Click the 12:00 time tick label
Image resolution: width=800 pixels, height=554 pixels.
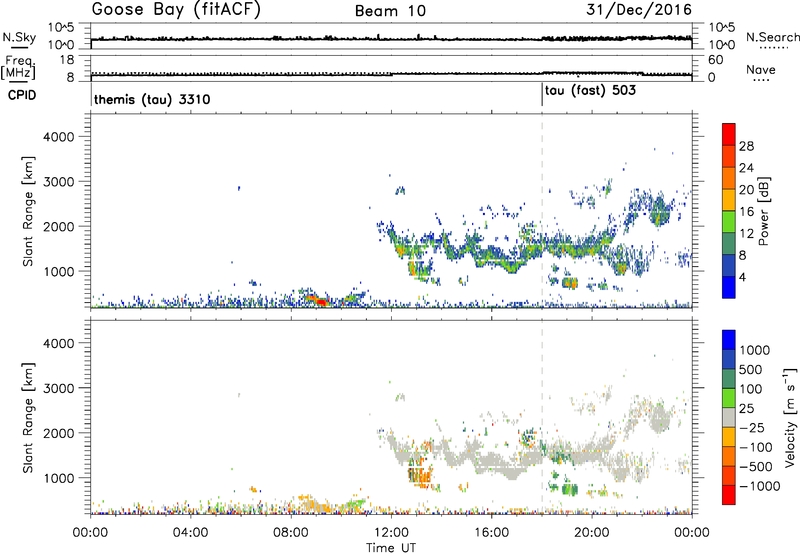point(391,533)
